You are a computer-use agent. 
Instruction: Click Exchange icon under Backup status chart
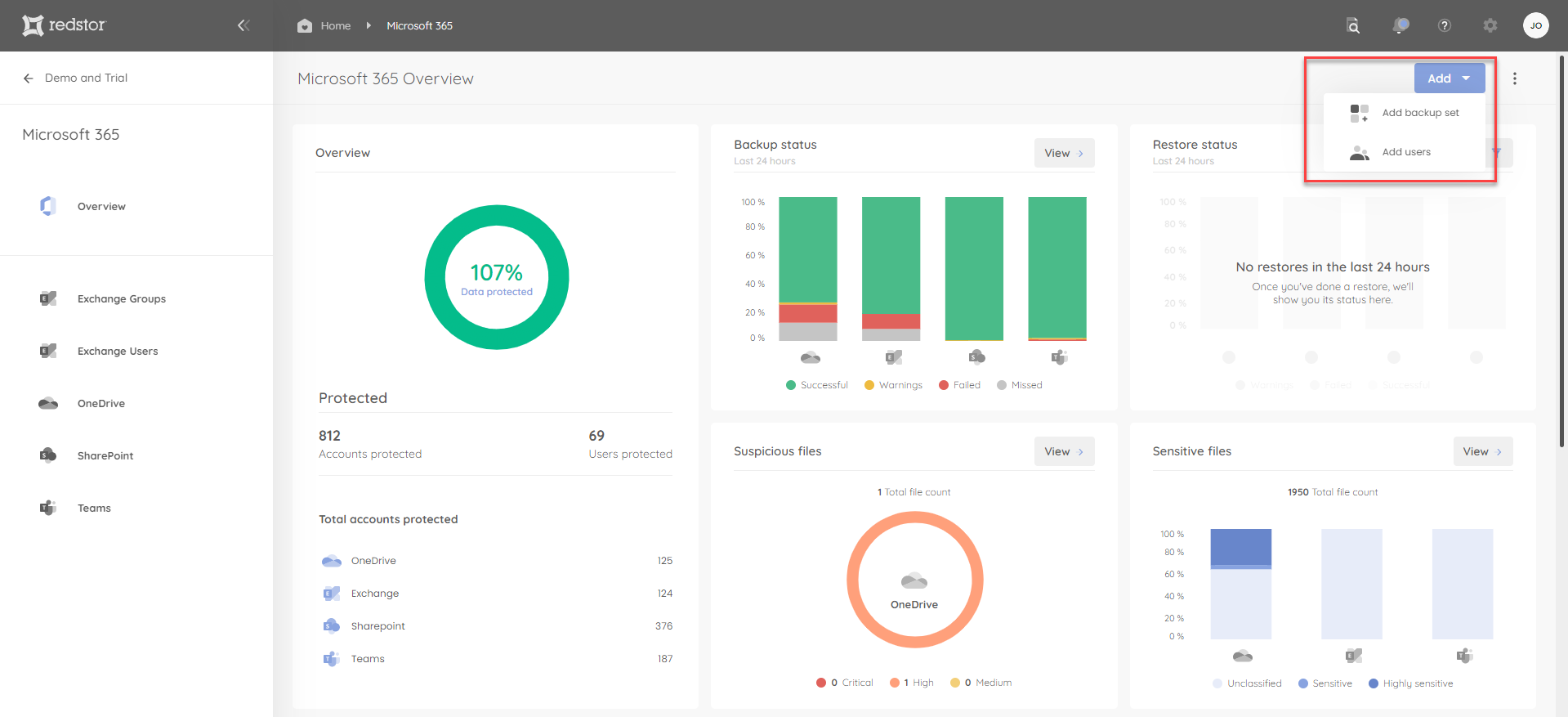pos(894,357)
